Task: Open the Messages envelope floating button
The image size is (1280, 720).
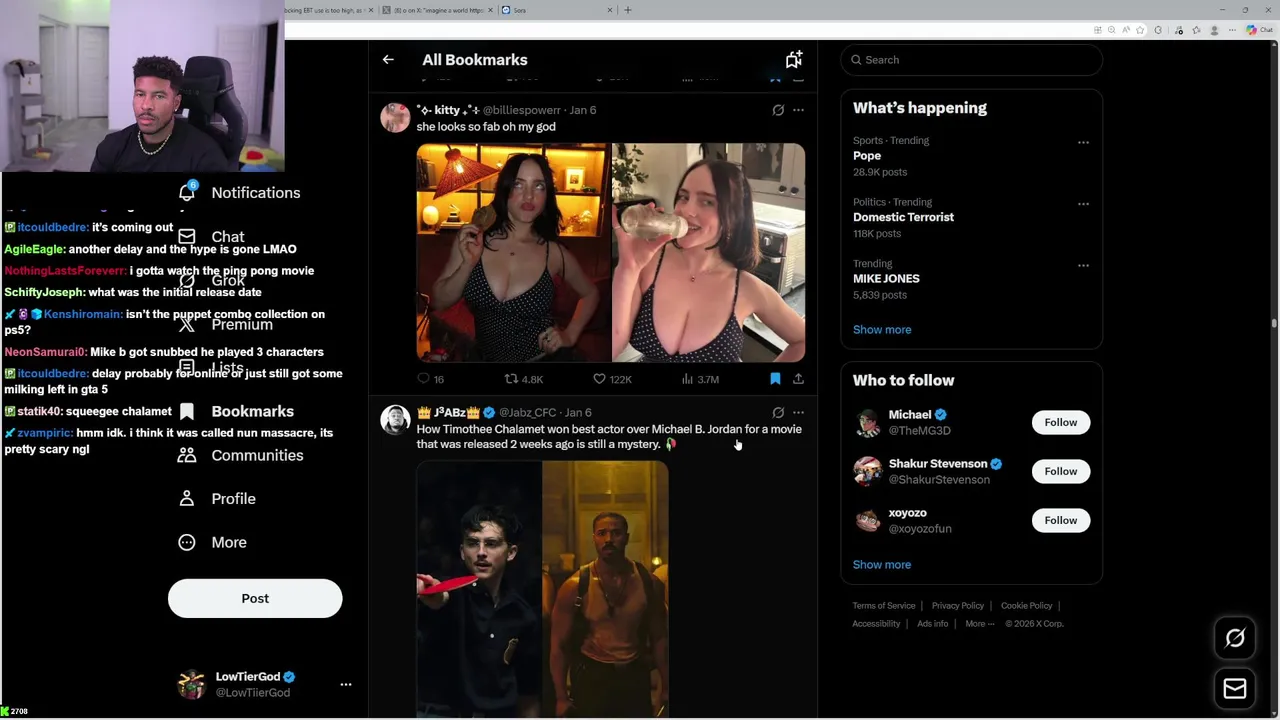Action: pyautogui.click(x=1235, y=689)
